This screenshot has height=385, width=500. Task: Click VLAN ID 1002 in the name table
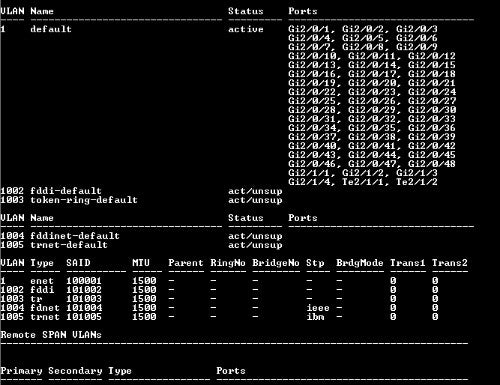(x=12, y=191)
